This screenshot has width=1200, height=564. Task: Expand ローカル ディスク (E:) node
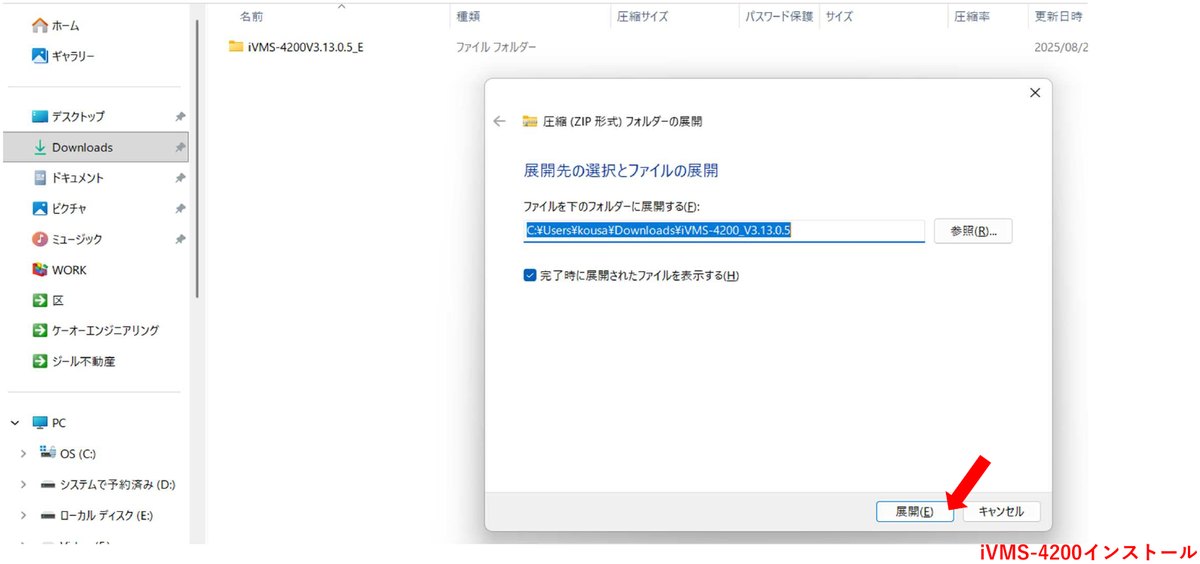point(24,516)
